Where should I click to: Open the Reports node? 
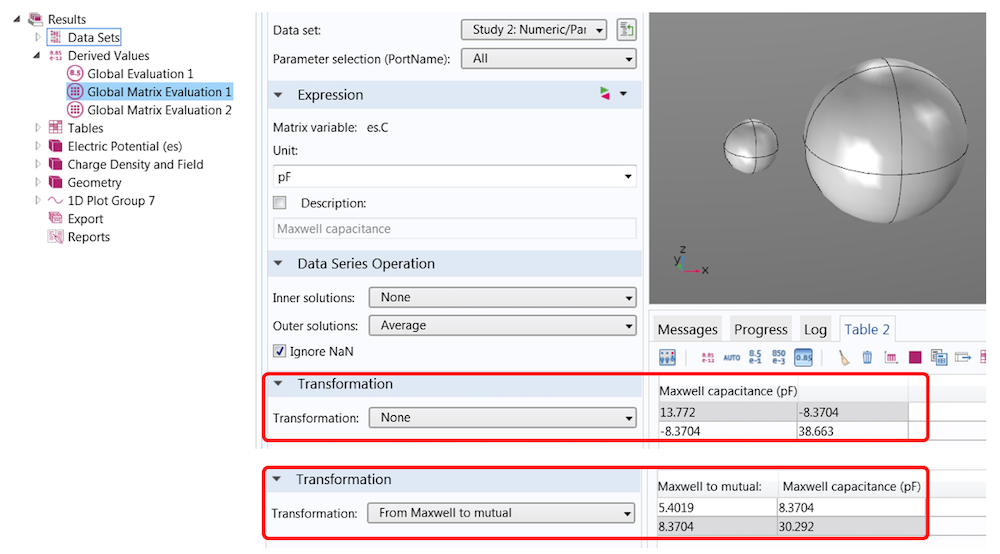tap(89, 237)
